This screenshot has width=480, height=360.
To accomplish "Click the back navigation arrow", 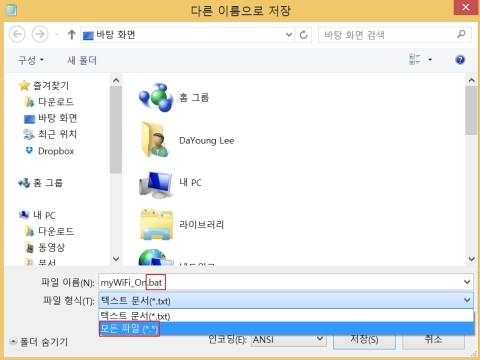I will [x=17, y=34].
